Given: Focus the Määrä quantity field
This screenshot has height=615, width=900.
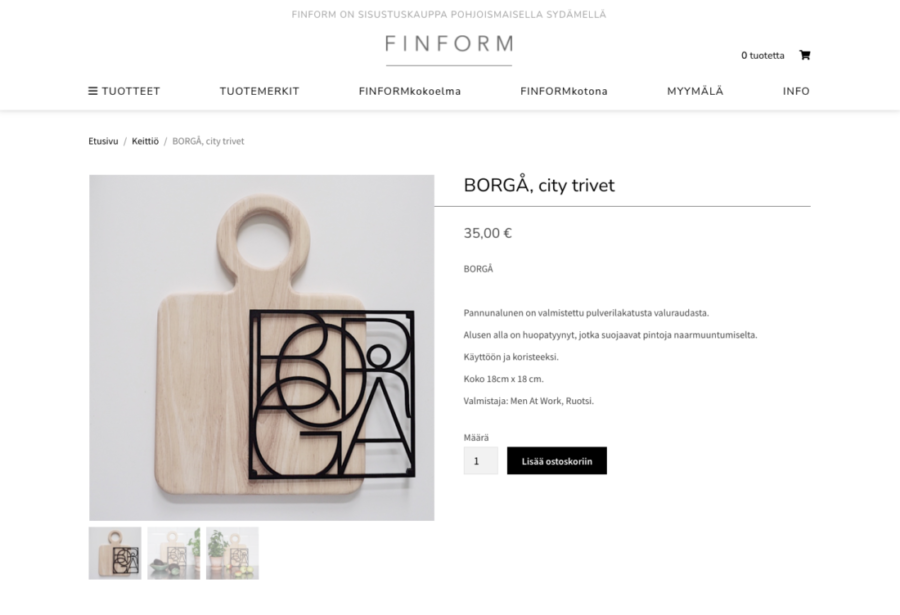Looking at the screenshot, I should point(481,461).
